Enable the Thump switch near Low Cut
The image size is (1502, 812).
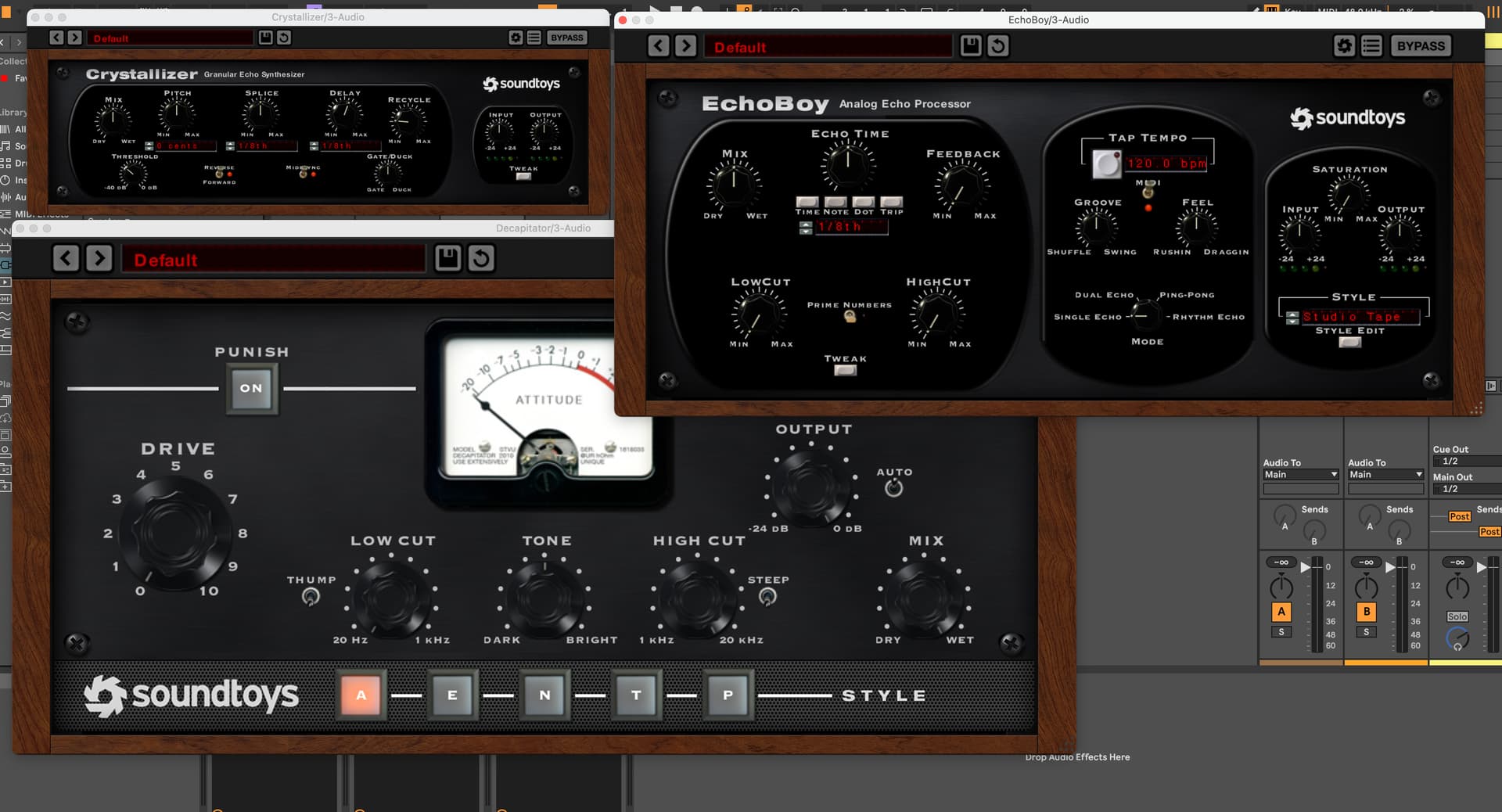(x=311, y=597)
